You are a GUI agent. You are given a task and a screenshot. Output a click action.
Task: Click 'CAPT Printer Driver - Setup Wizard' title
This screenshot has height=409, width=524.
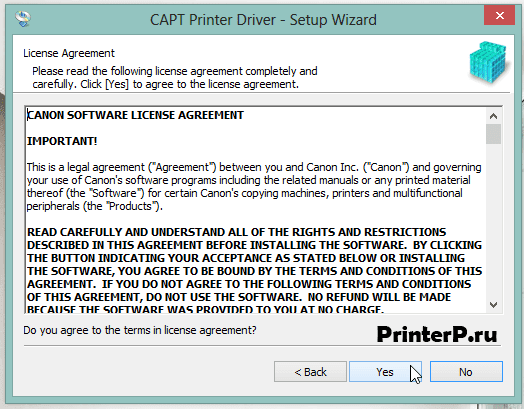(x=263, y=20)
